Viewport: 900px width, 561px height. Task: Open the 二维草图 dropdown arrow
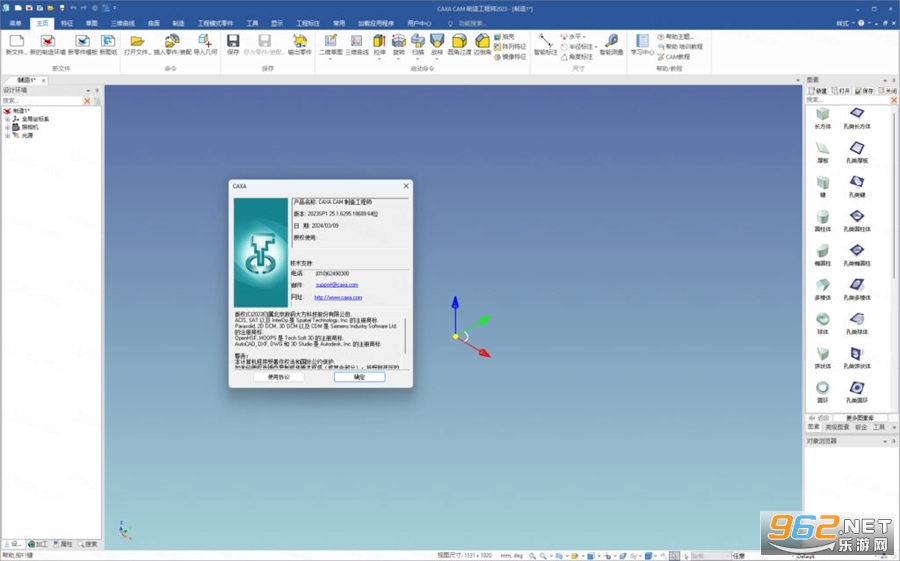click(x=330, y=59)
